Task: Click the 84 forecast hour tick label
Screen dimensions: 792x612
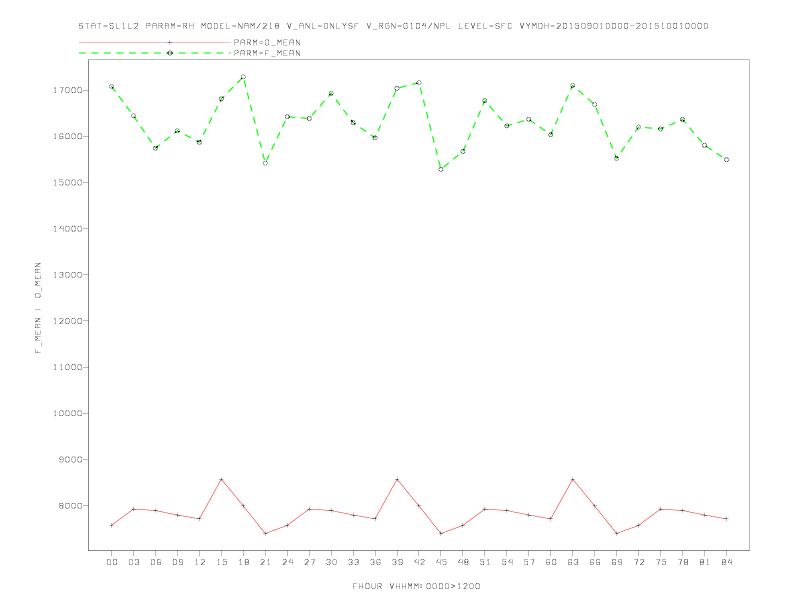Action: tap(726, 562)
